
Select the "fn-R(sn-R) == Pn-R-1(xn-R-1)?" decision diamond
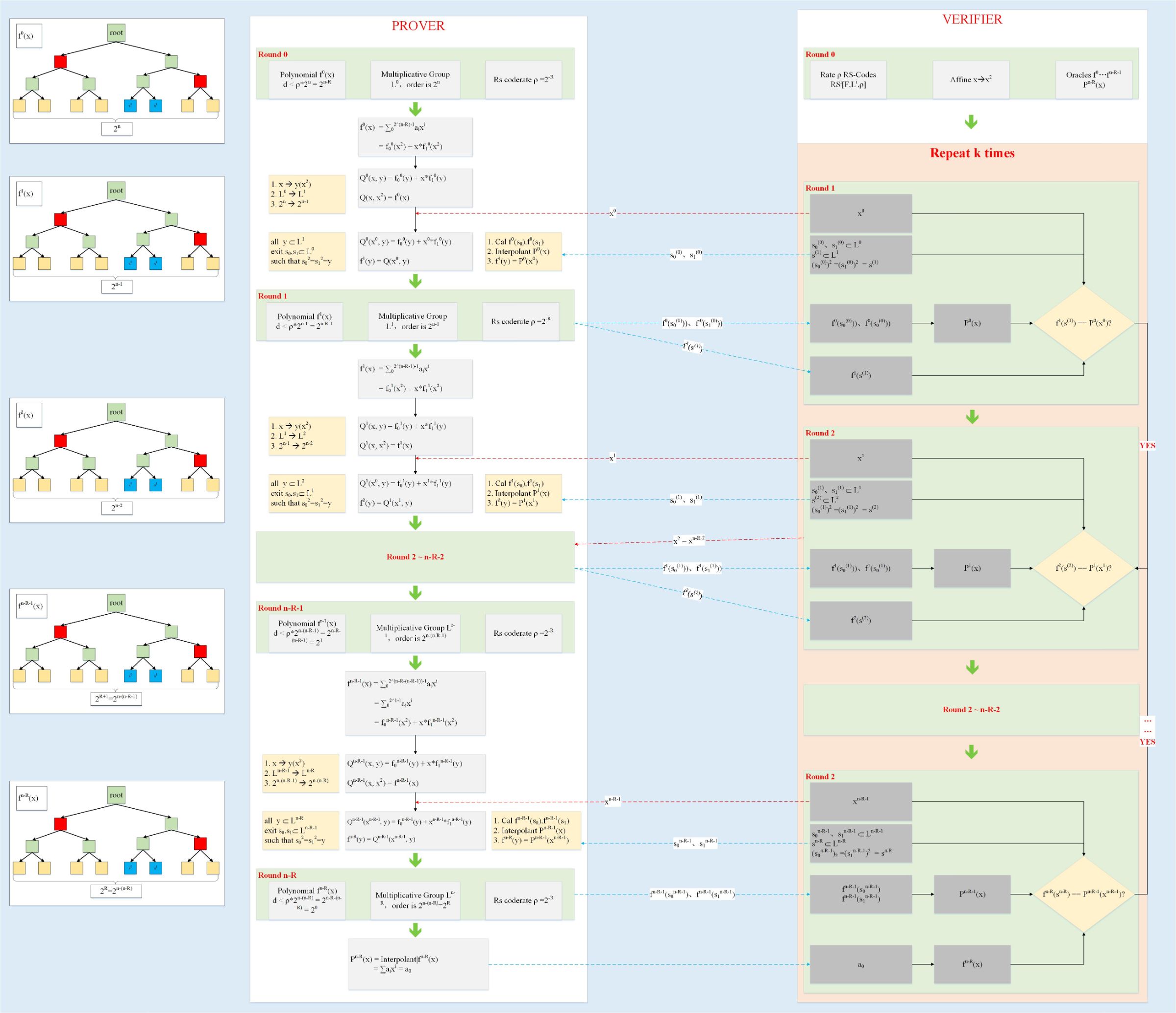[x=1083, y=894]
